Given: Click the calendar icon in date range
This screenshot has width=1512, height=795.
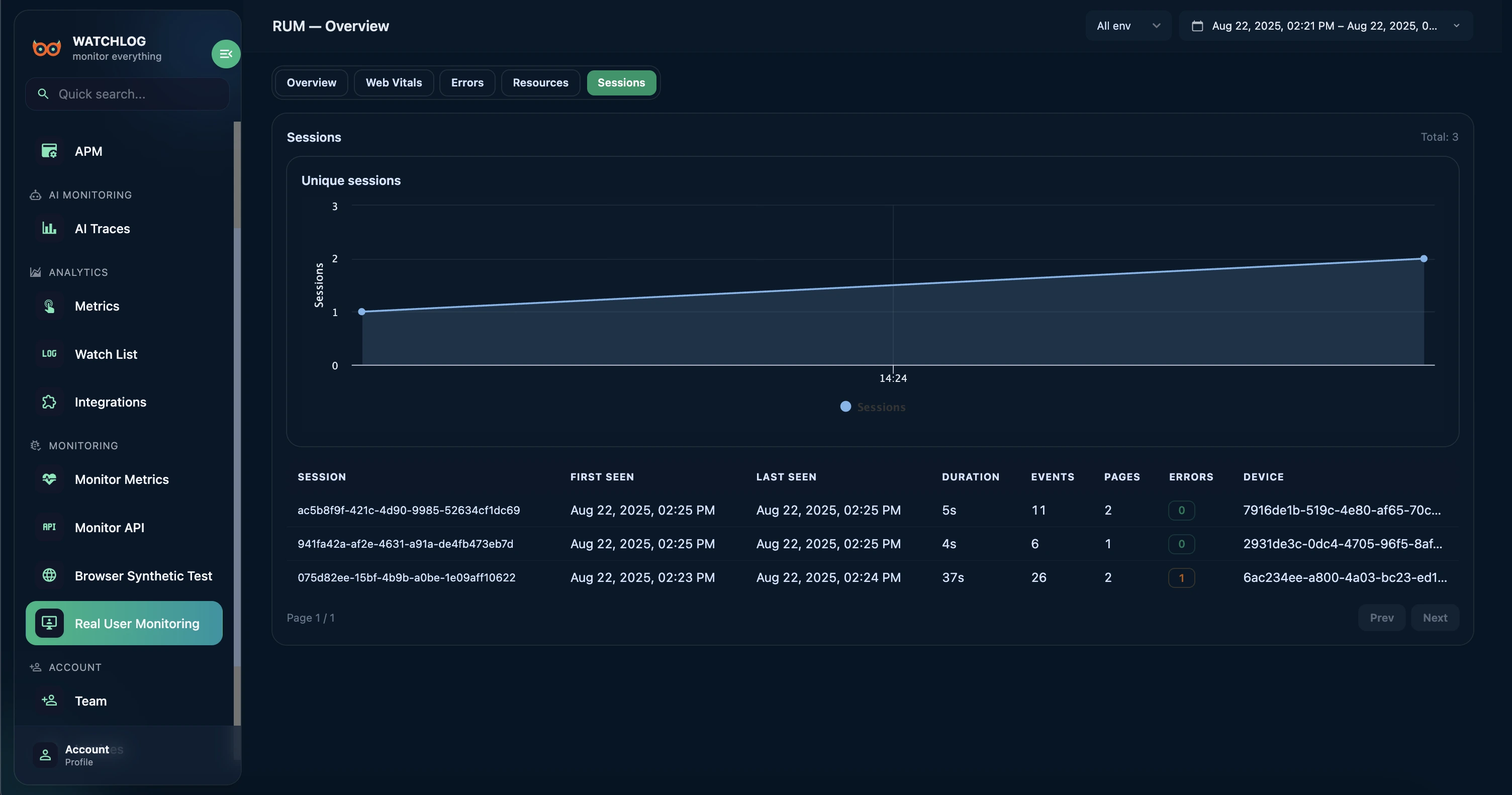Looking at the screenshot, I should click(x=1197, y=26).
